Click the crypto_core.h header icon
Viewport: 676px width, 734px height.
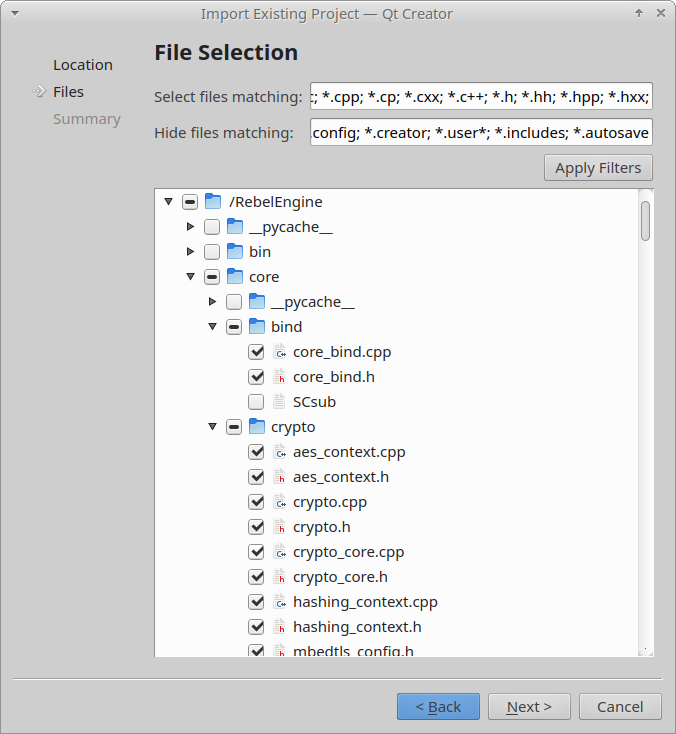coord(279,577)
